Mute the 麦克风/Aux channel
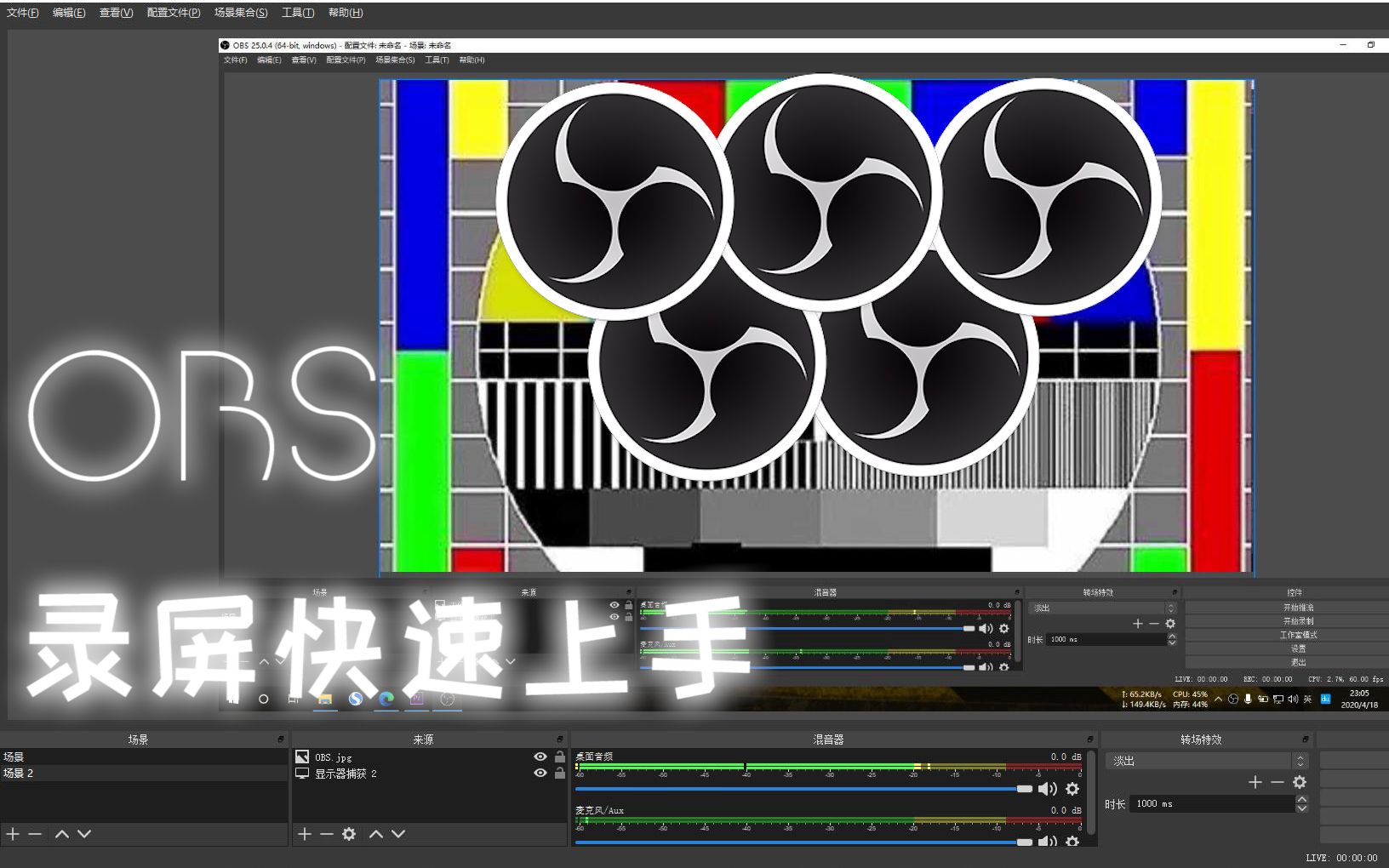 [1048, 842]
